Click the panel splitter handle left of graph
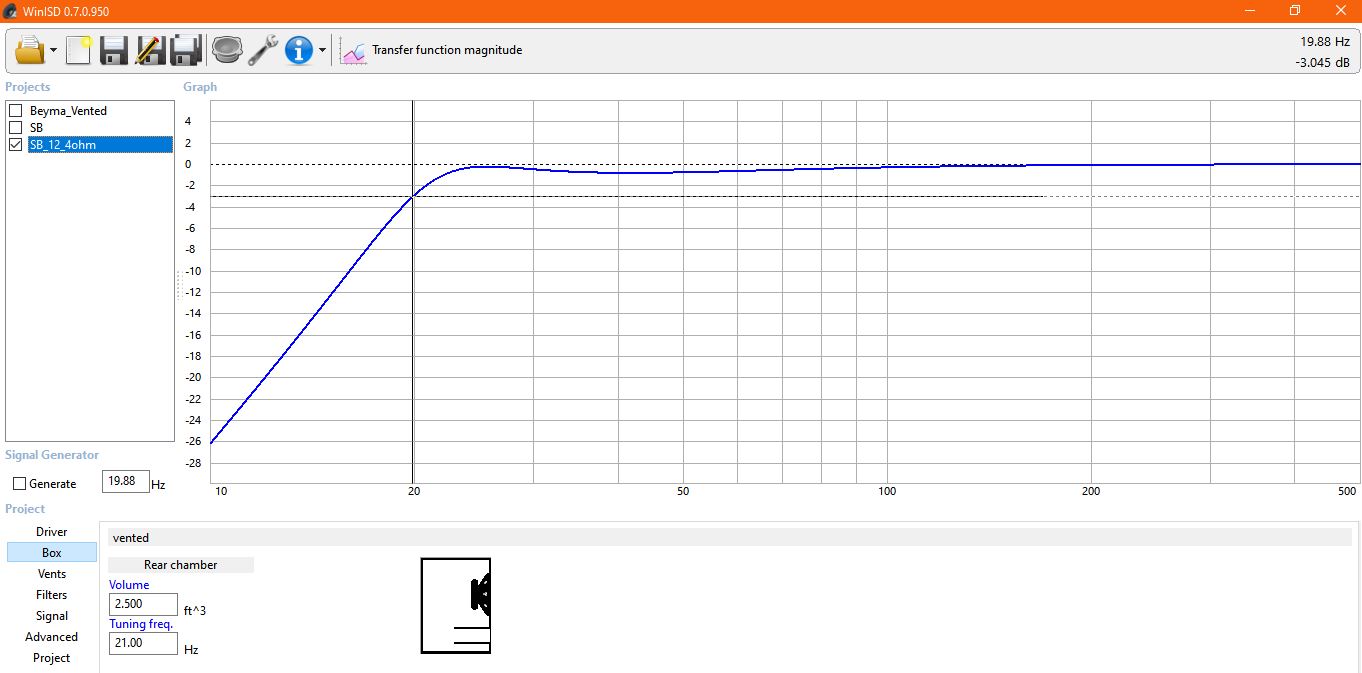This screenshot has width=1362, height=673. [x=179, y=285]
